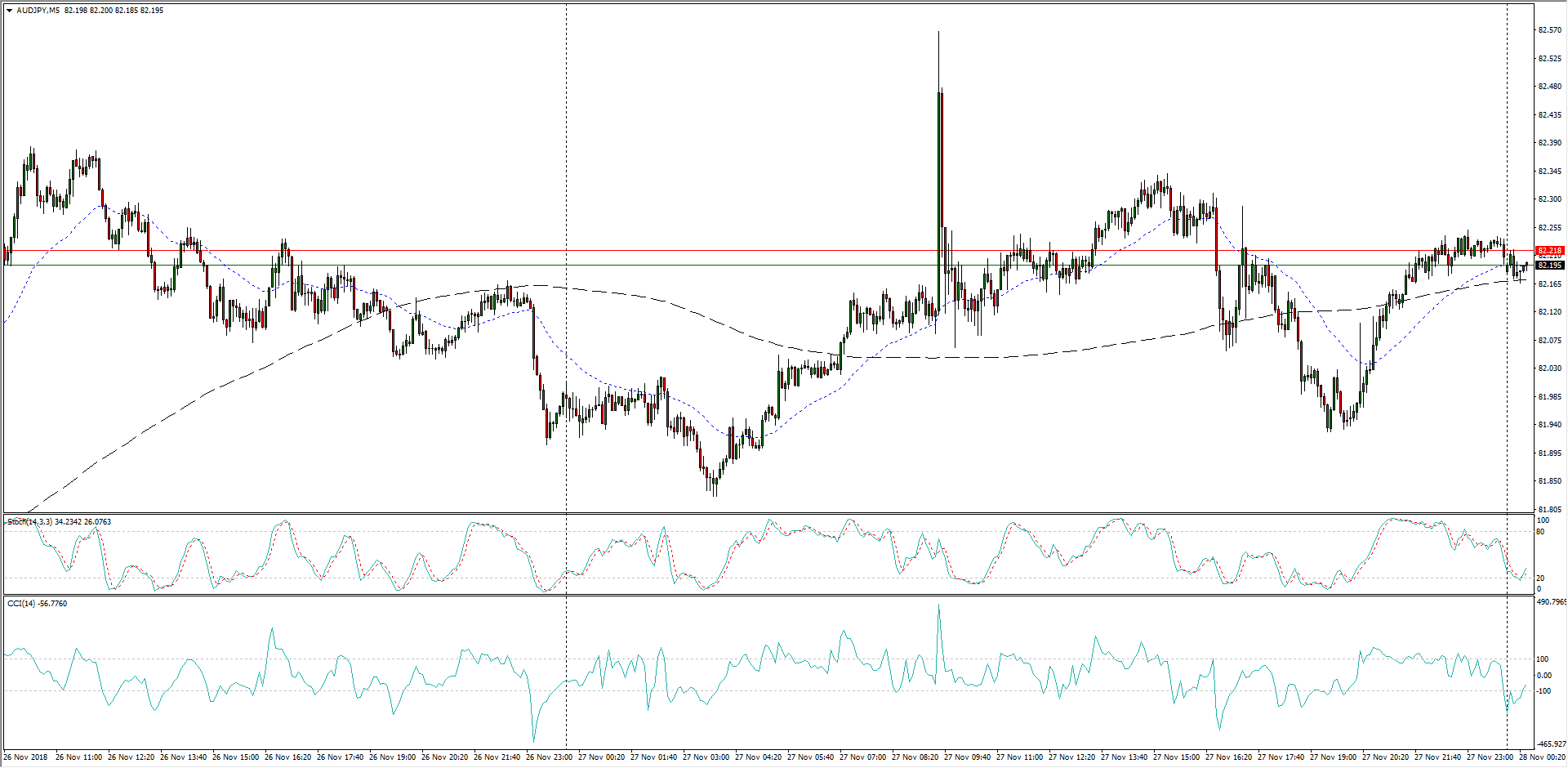Viewport: 1568px width, 768px height.
Task: Click the CCI 490.7969 scale maximum label
Action: [1551, 602]
